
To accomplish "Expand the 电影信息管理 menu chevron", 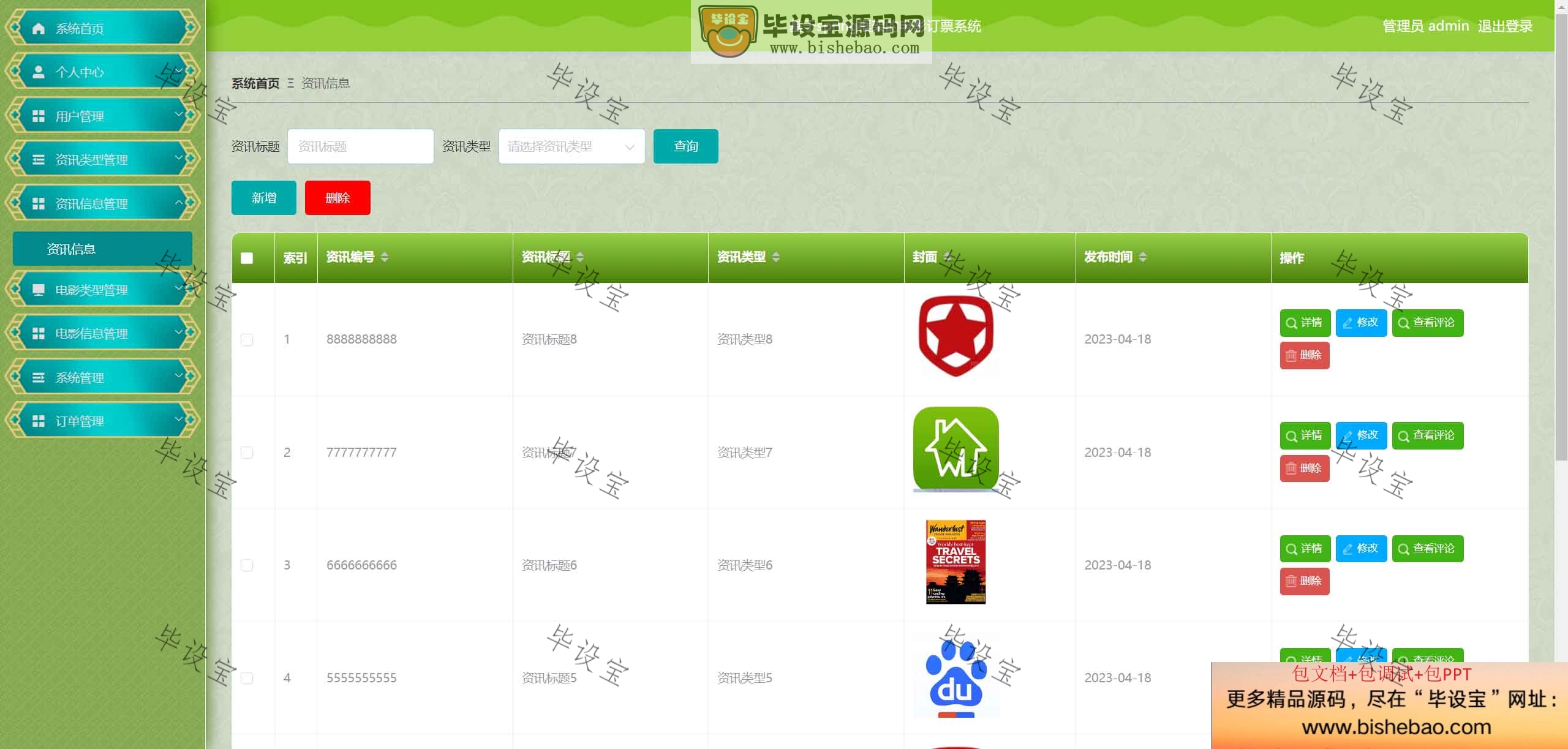I will tap(179, 332).
